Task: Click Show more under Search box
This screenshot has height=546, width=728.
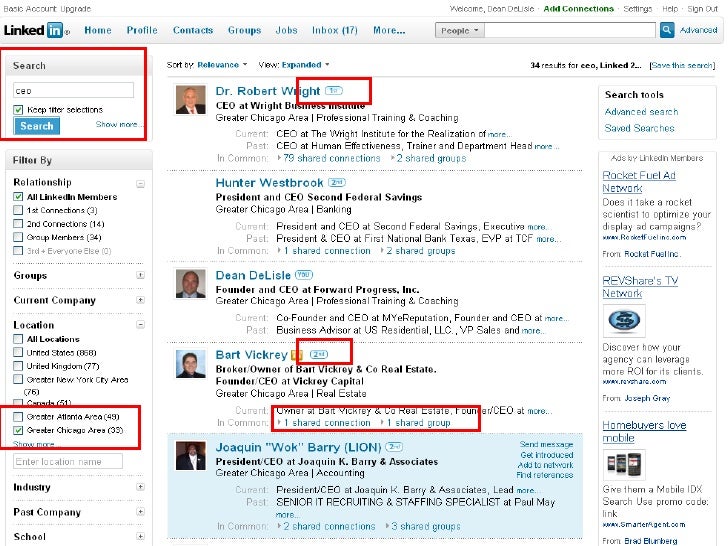Action: coord(118,124)
